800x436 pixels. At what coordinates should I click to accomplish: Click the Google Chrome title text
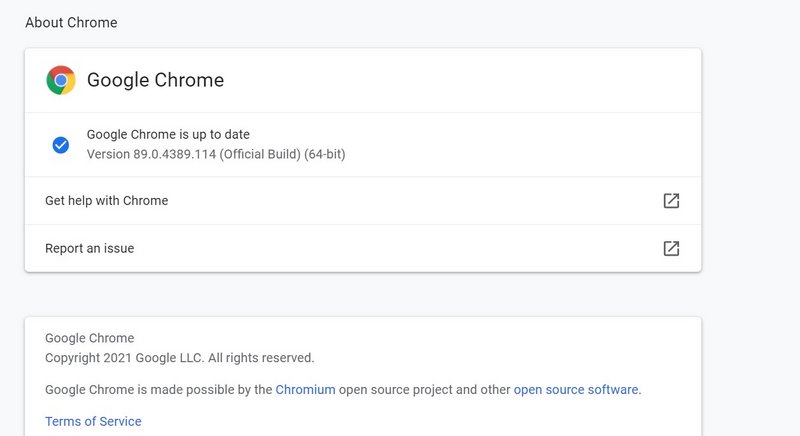pyautogui.click(x=155, y=80)
